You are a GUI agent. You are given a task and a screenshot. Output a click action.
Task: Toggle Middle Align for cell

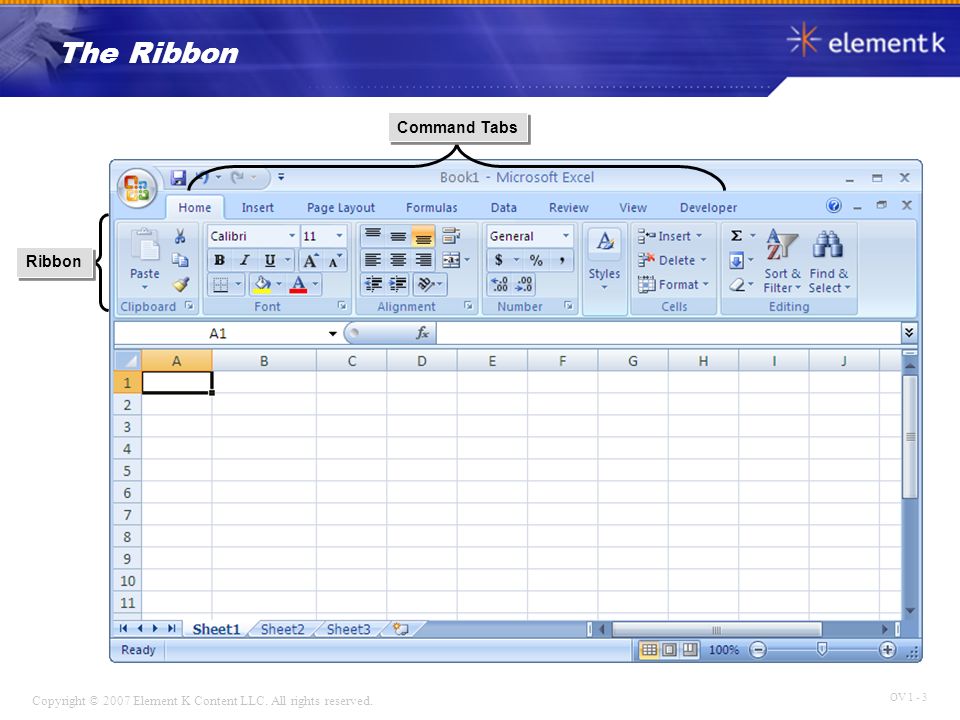click(x=398, y=236)
